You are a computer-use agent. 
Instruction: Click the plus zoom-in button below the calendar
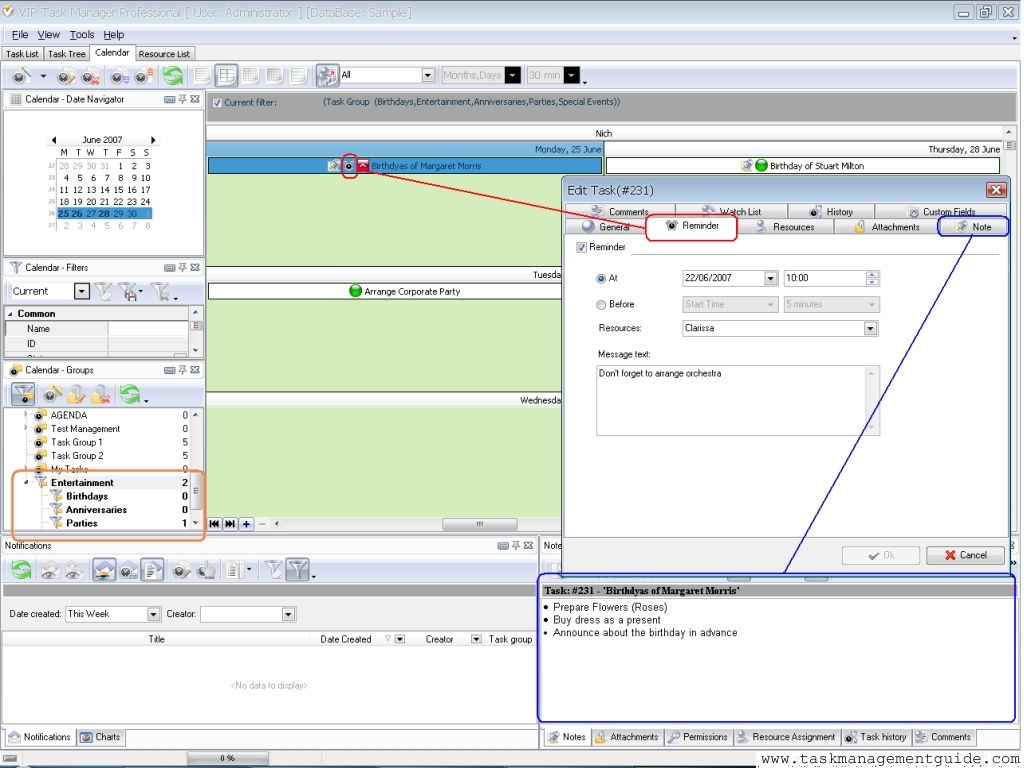pyautogui.click(x=246, y=524)
